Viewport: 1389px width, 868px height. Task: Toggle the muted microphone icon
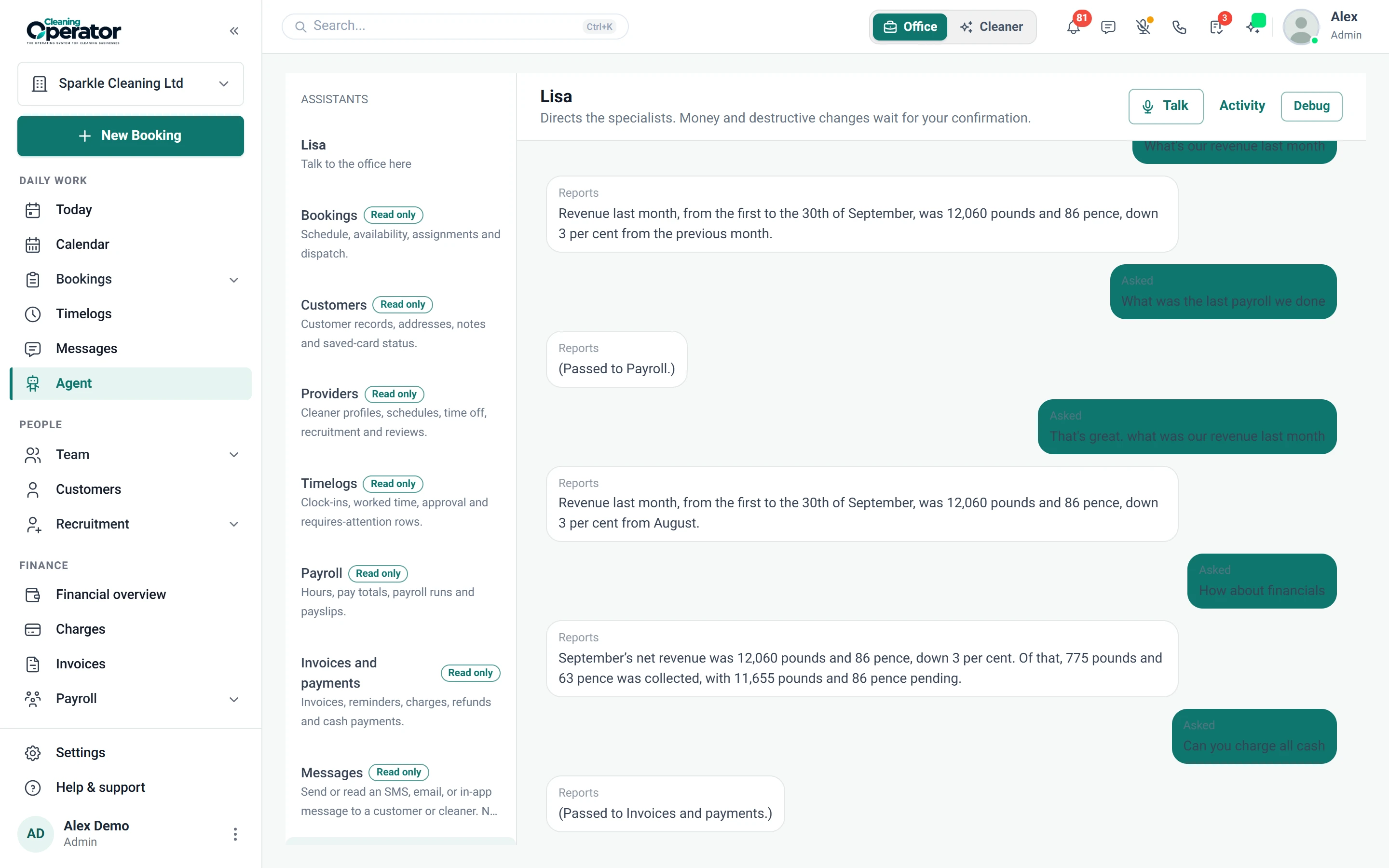(x=1144, y=27)
